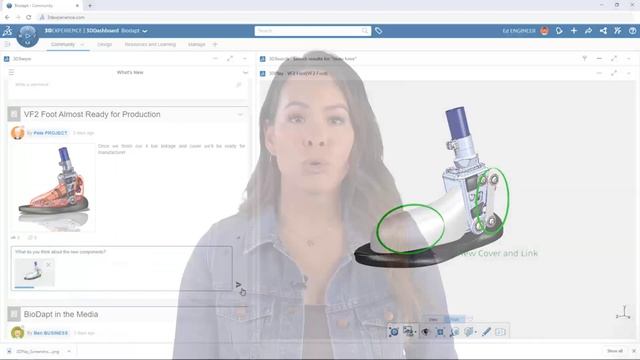The width and height of the screenshot is (640, 360).
Task: Click the browser address bar
Action: click(335, 17)
